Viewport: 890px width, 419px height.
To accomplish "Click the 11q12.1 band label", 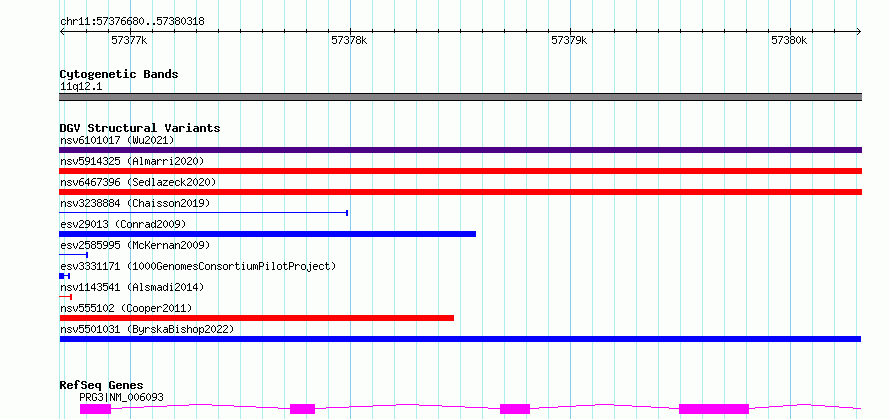I will point(81,87).
